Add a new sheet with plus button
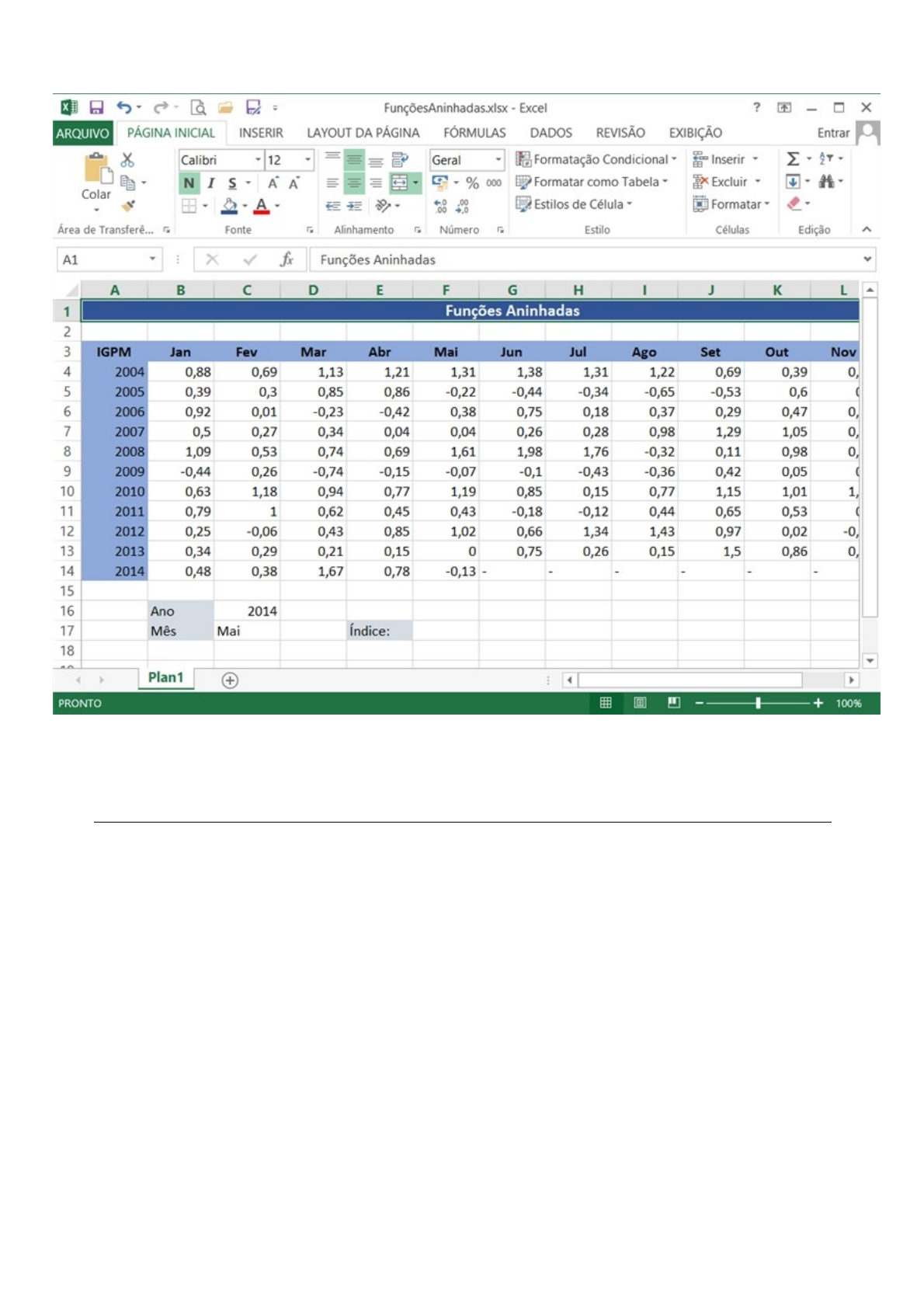Image resolution: width=924 pixels, height=1308 pixels. (x=230, y=680)
